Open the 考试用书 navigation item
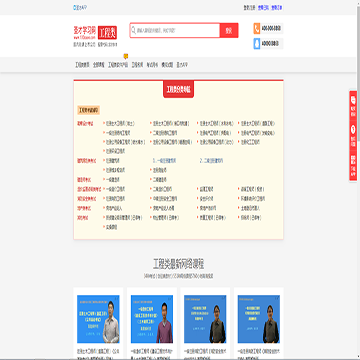The height and width of the screenshot is (360, 360). point(152,65)
